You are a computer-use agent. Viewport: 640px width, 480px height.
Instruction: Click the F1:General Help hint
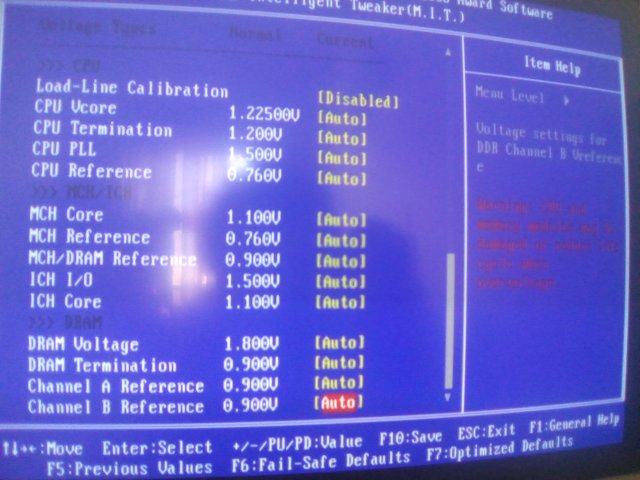(575, 424)
